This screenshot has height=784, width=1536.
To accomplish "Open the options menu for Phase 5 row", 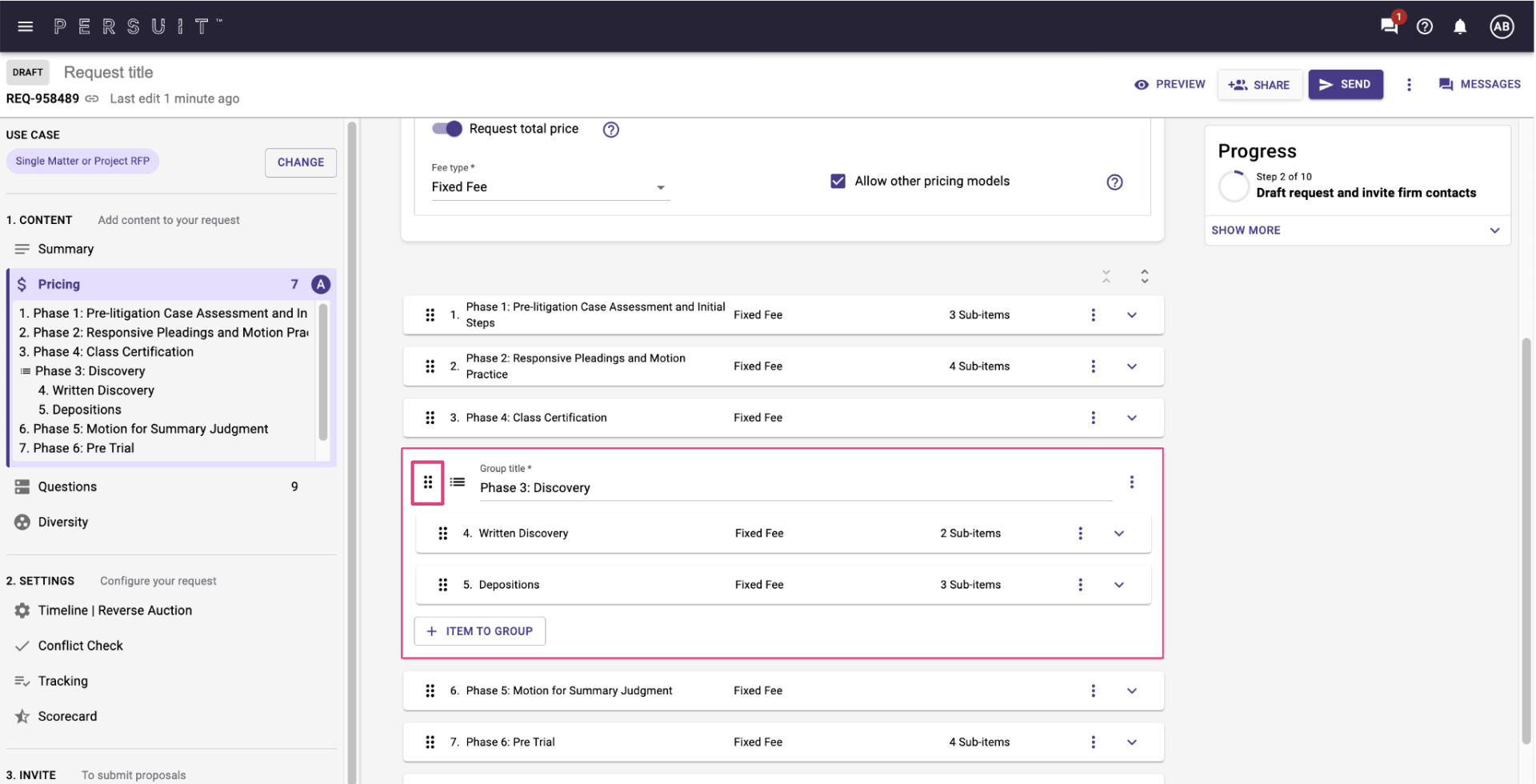I will tap(1094, 690).
